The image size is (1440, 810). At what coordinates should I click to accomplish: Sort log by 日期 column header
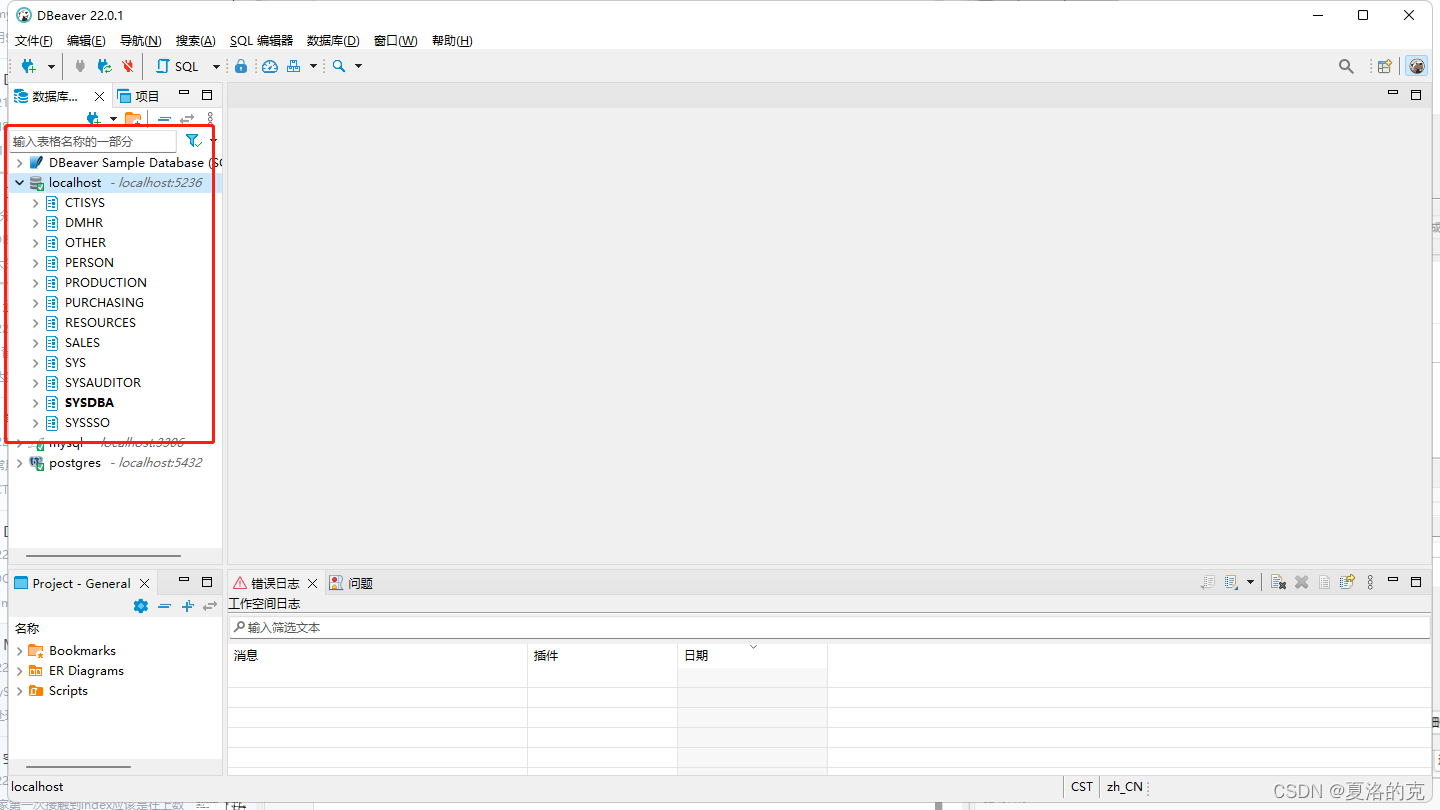(752, 655)
